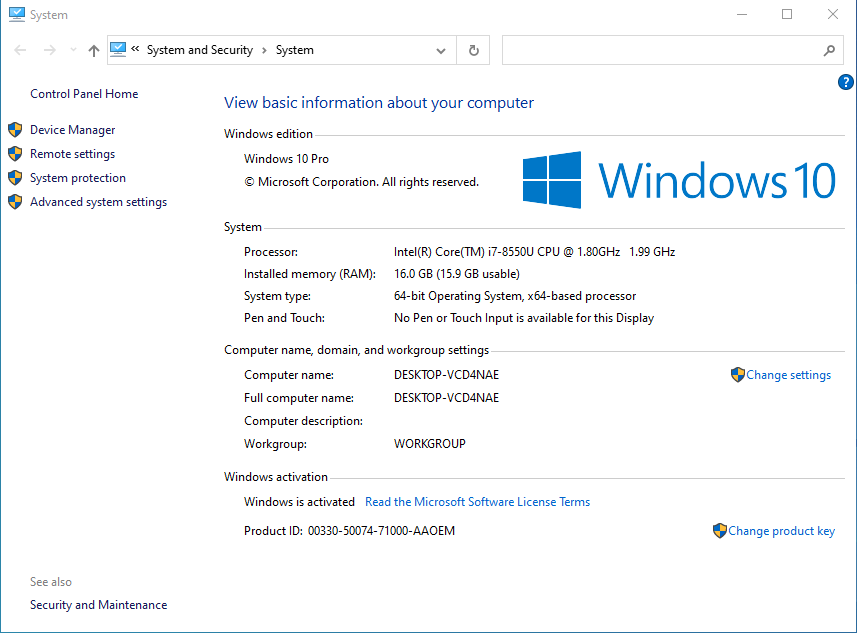Refresh the System page
The height and width of the screenshot is (633, 857).
(473, 50)
